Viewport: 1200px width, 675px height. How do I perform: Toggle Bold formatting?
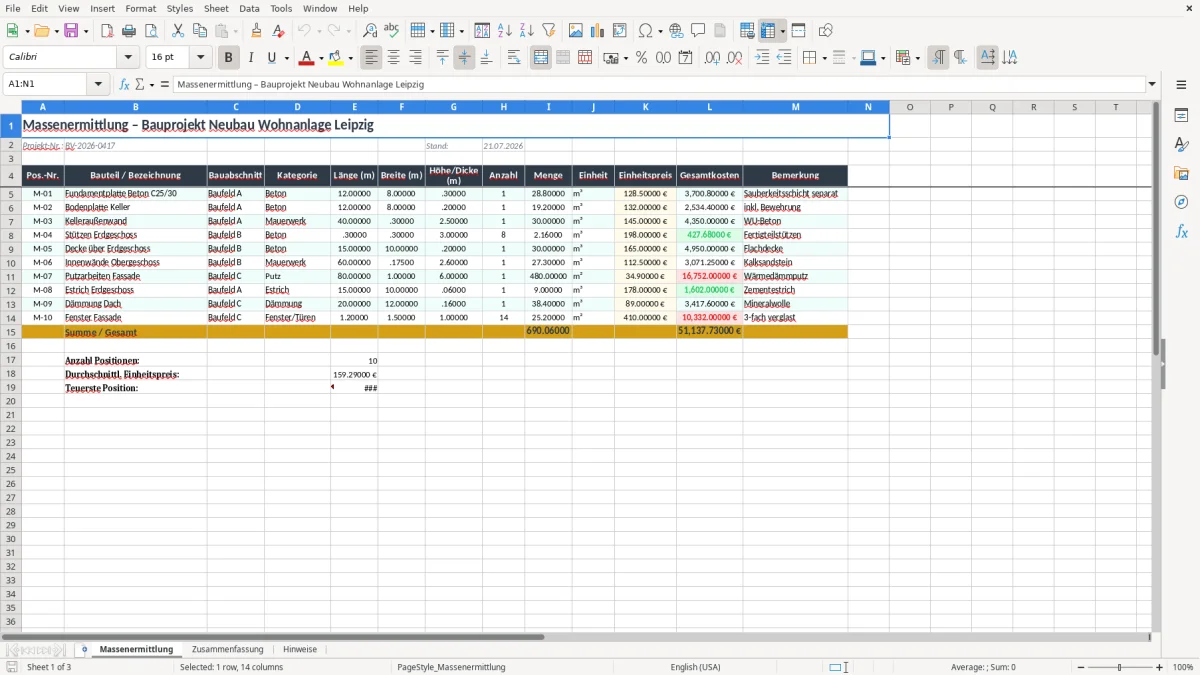click(228, 58)
